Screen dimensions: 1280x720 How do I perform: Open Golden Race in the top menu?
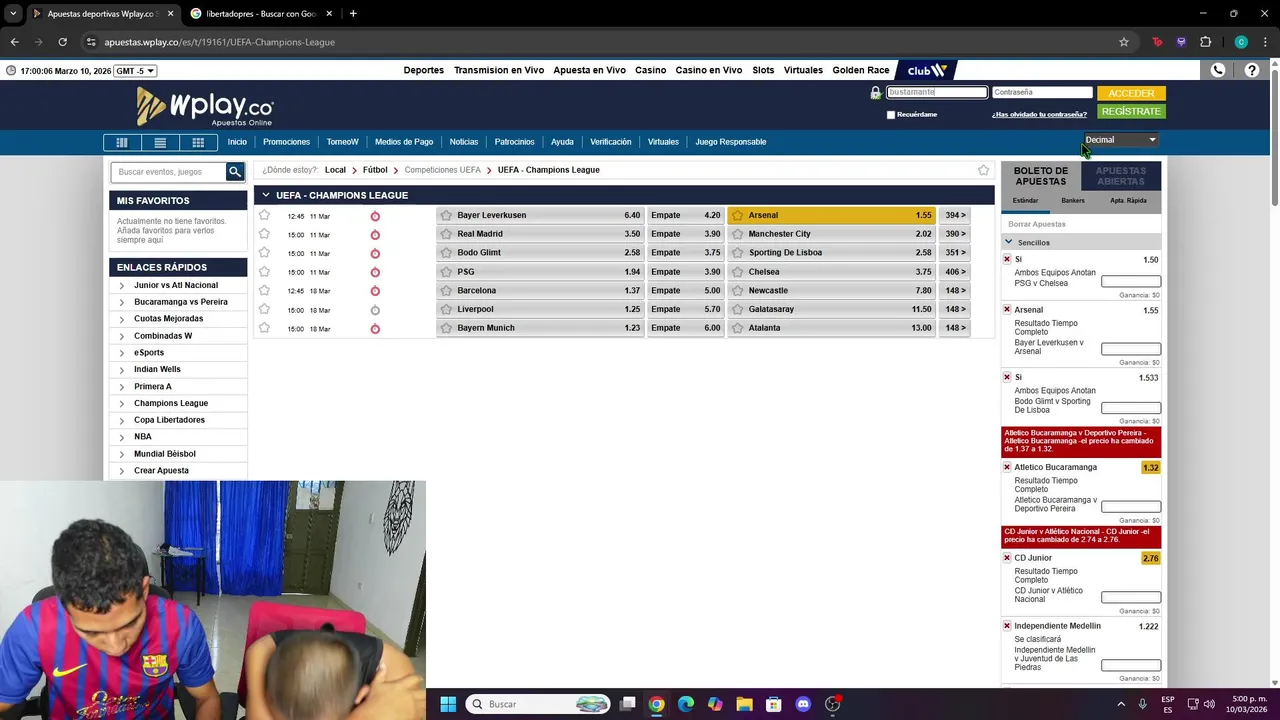(x=861, y=70)
